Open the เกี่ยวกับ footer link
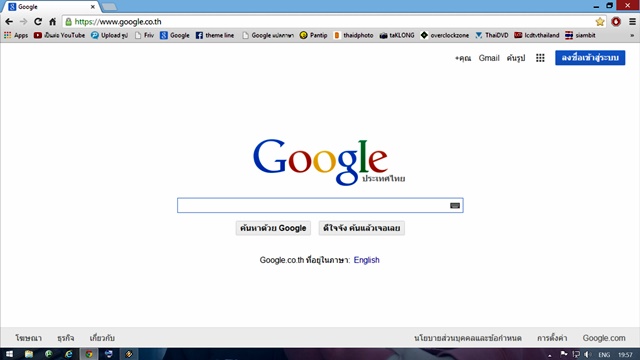 pyautogui.click(x=102, y=338)
